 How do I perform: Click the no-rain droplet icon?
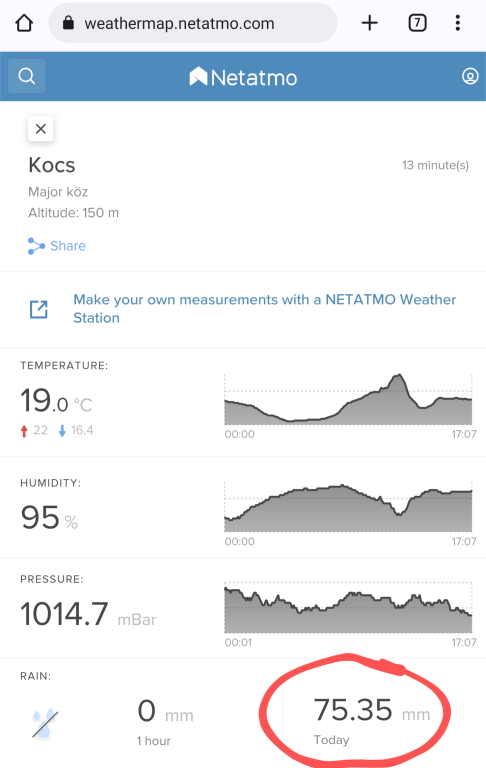[45, 723]
